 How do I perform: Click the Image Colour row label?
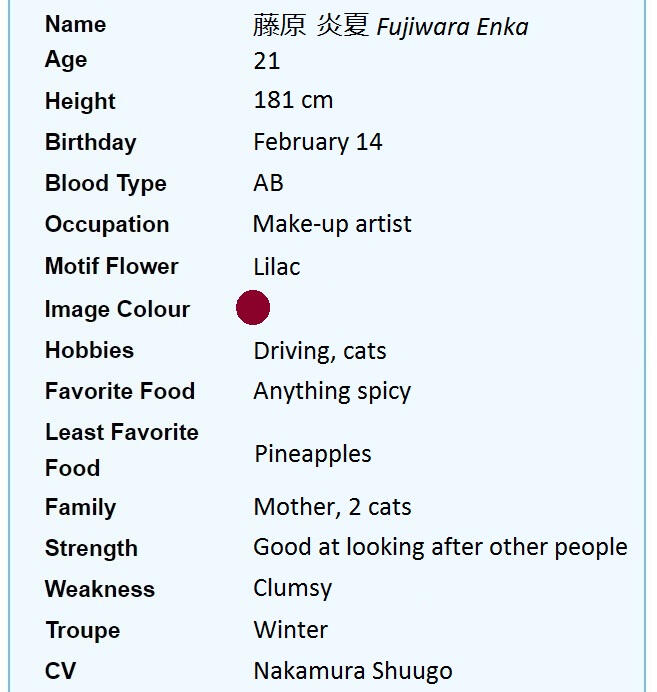pyautogui.click(x=117, y=309)
